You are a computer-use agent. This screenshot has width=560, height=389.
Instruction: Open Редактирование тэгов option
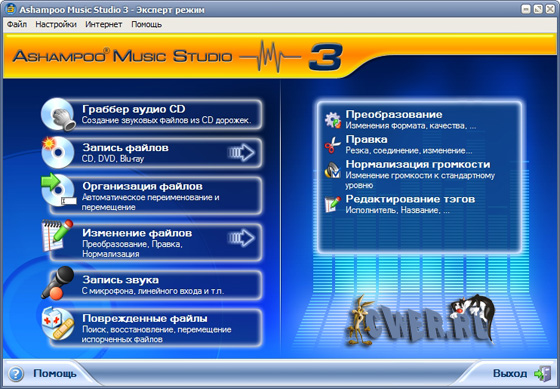click(410, 199)
